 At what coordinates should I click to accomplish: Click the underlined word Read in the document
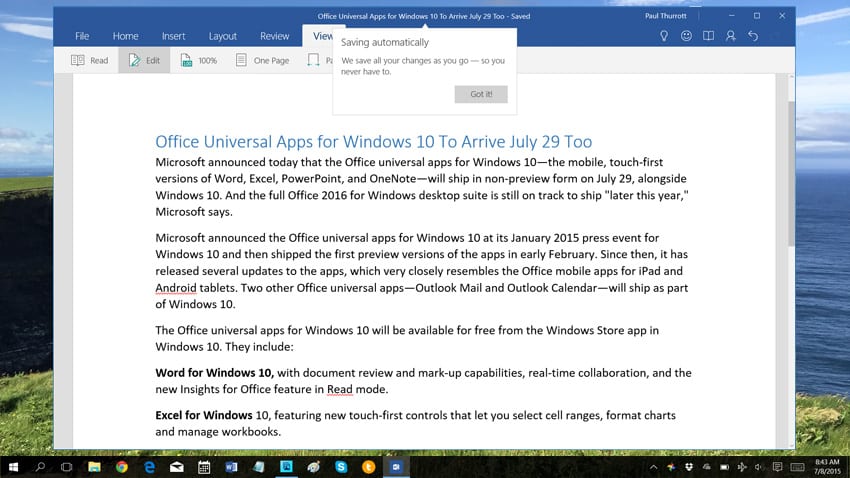[340, 389]
